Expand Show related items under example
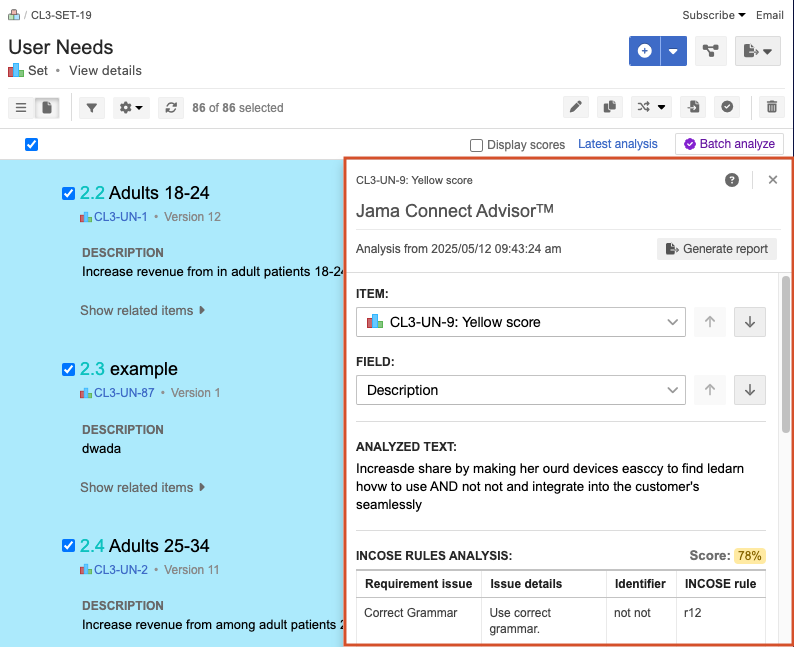The image size is (794, 647). tap(142, 487)
